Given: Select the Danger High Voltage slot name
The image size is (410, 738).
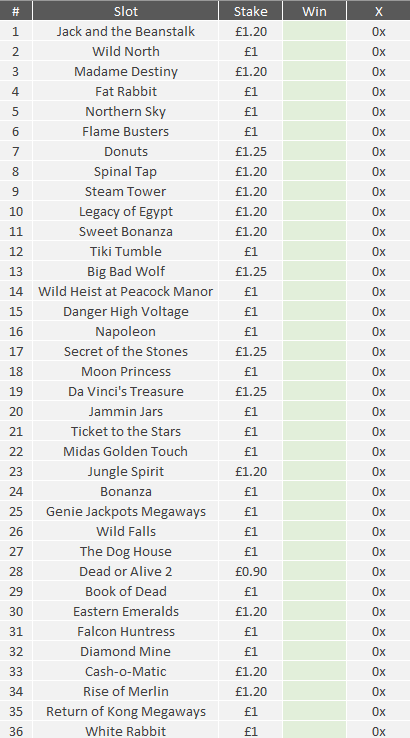Looking at the screenshot, I should (x=126, y=312).
